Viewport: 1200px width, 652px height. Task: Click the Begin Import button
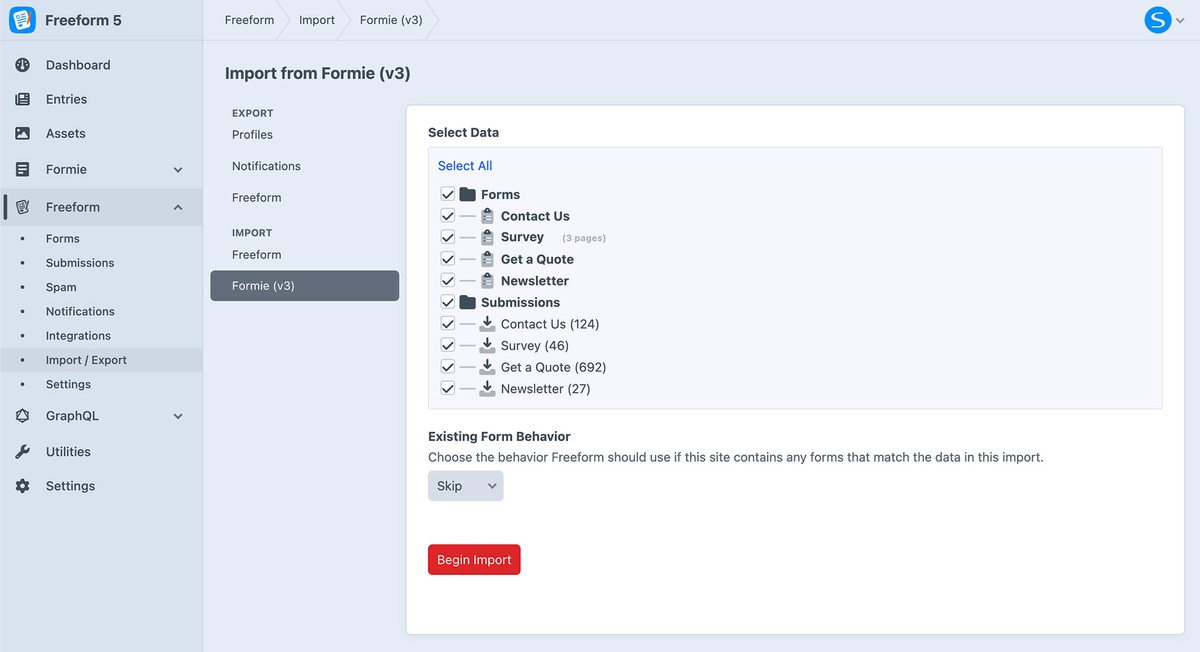474,560
